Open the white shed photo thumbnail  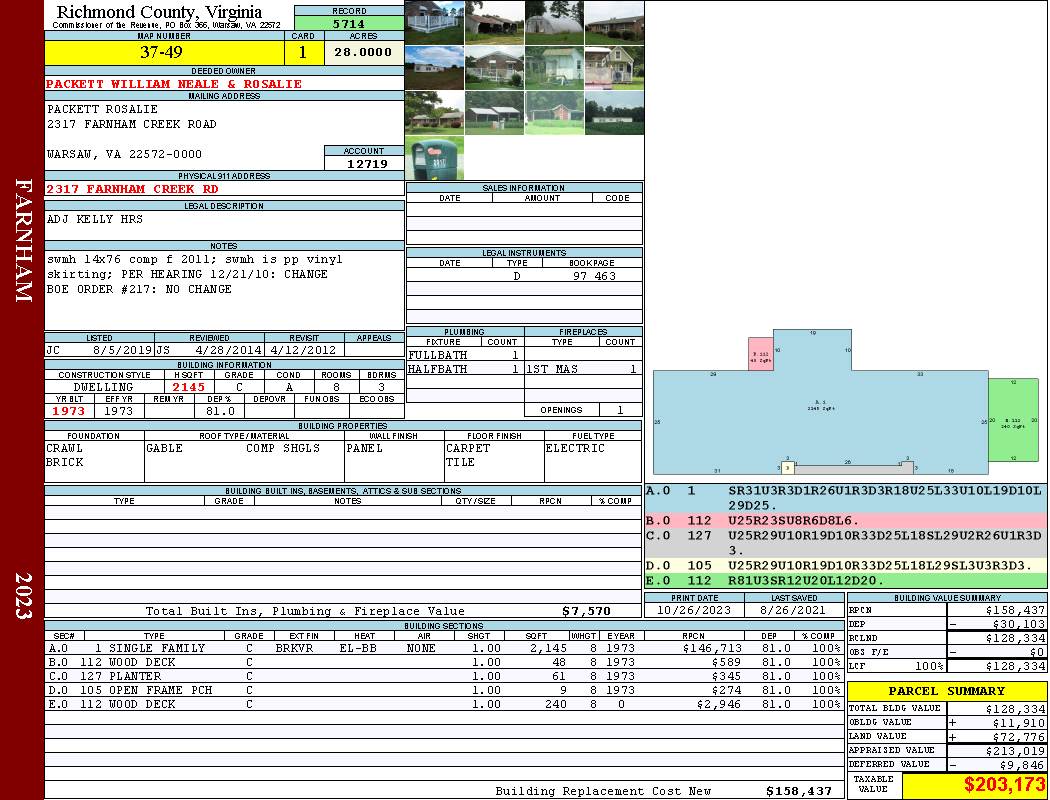[554, 67]
